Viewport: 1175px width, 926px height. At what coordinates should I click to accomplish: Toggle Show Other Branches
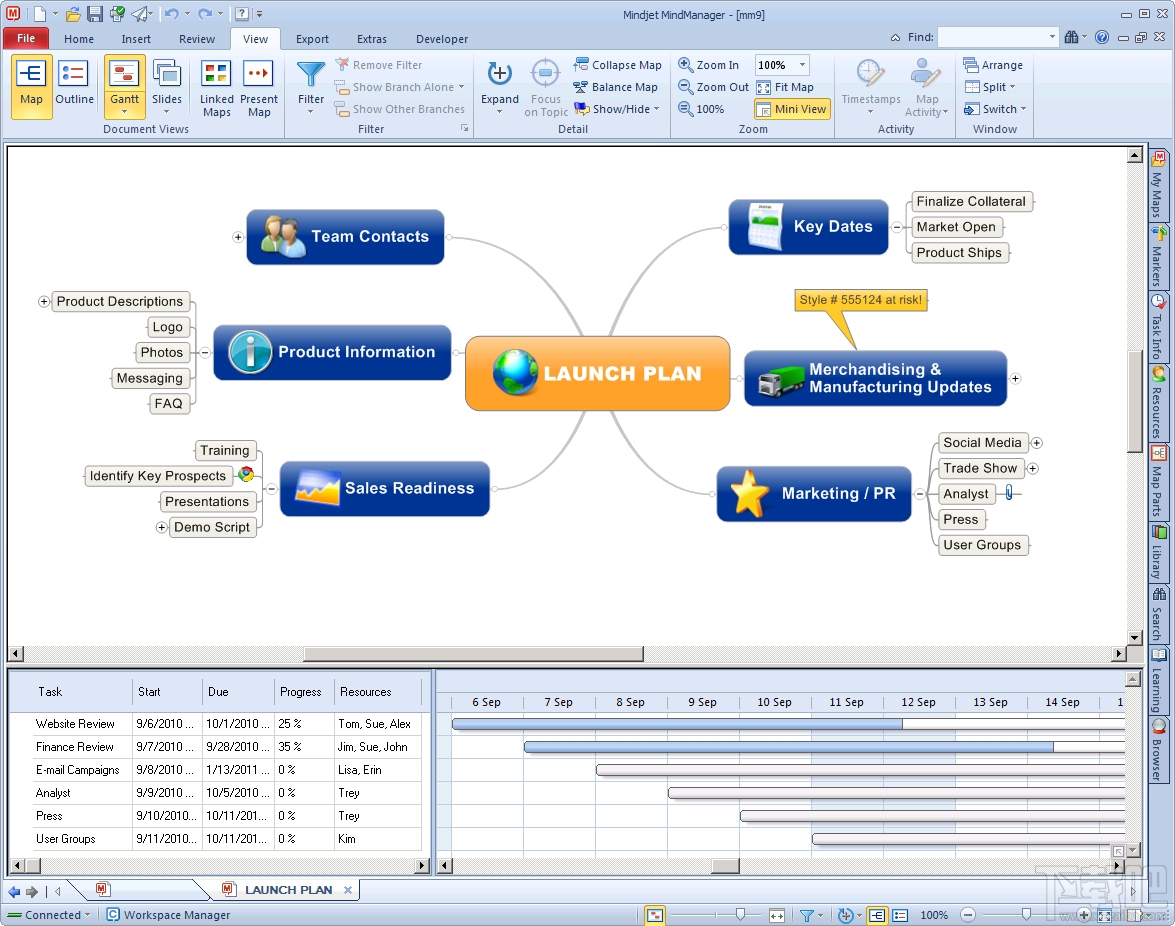click(404, 109)
